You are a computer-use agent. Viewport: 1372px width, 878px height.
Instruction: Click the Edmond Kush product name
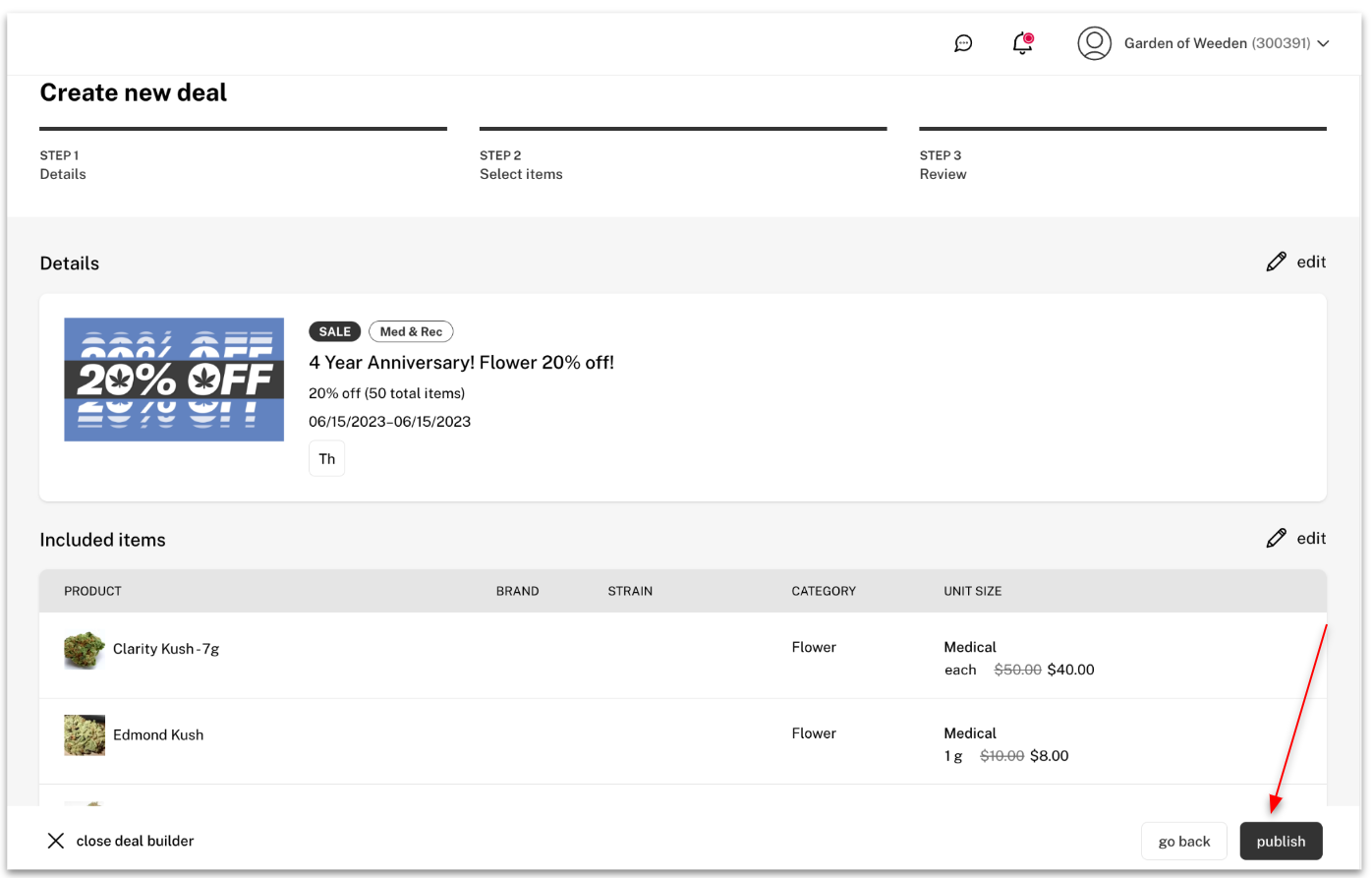tap(158, 734)
